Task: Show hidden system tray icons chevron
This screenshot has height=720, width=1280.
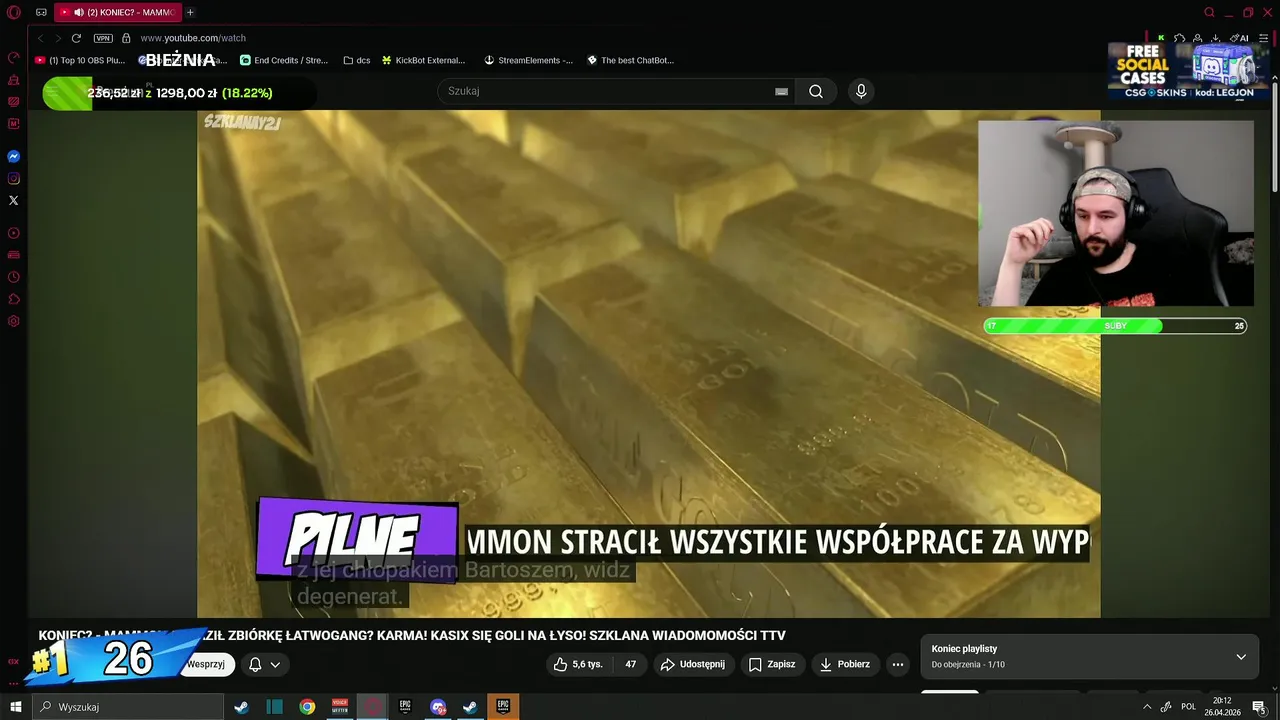Action: 1146,707
